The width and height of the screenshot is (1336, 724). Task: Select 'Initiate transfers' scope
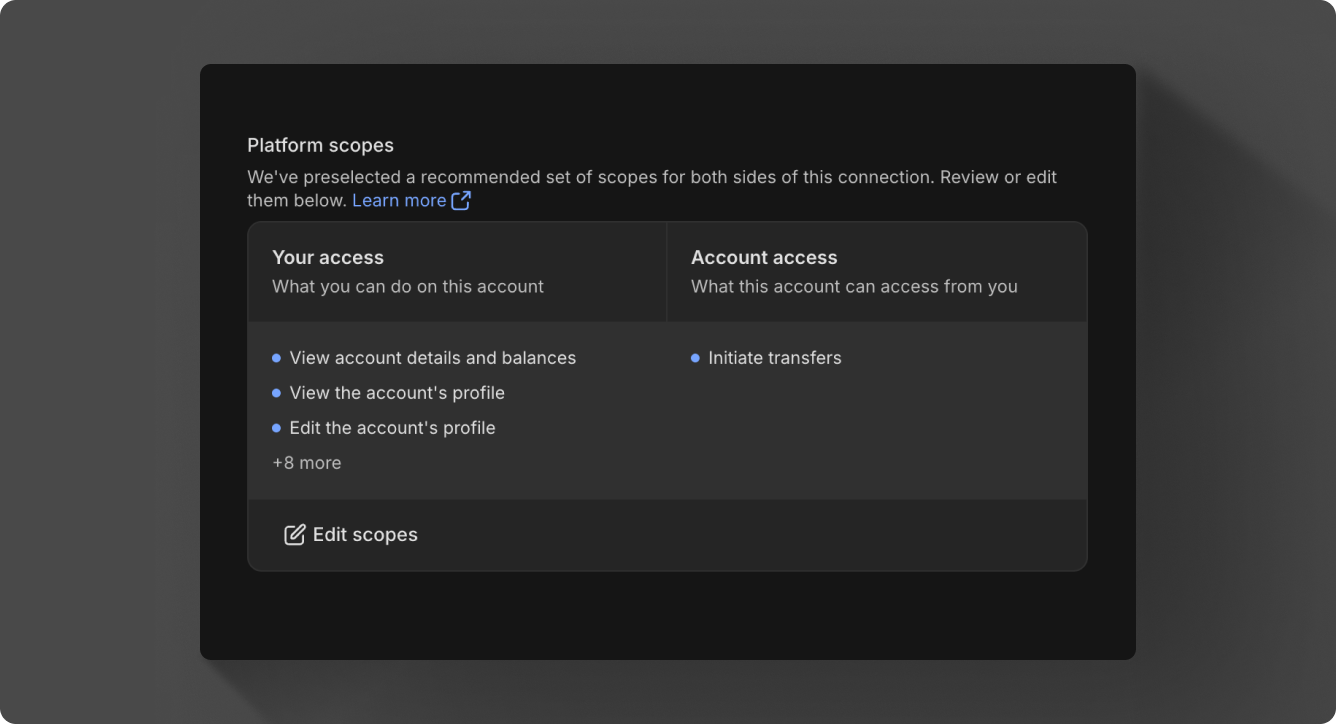tap(775, 358)
